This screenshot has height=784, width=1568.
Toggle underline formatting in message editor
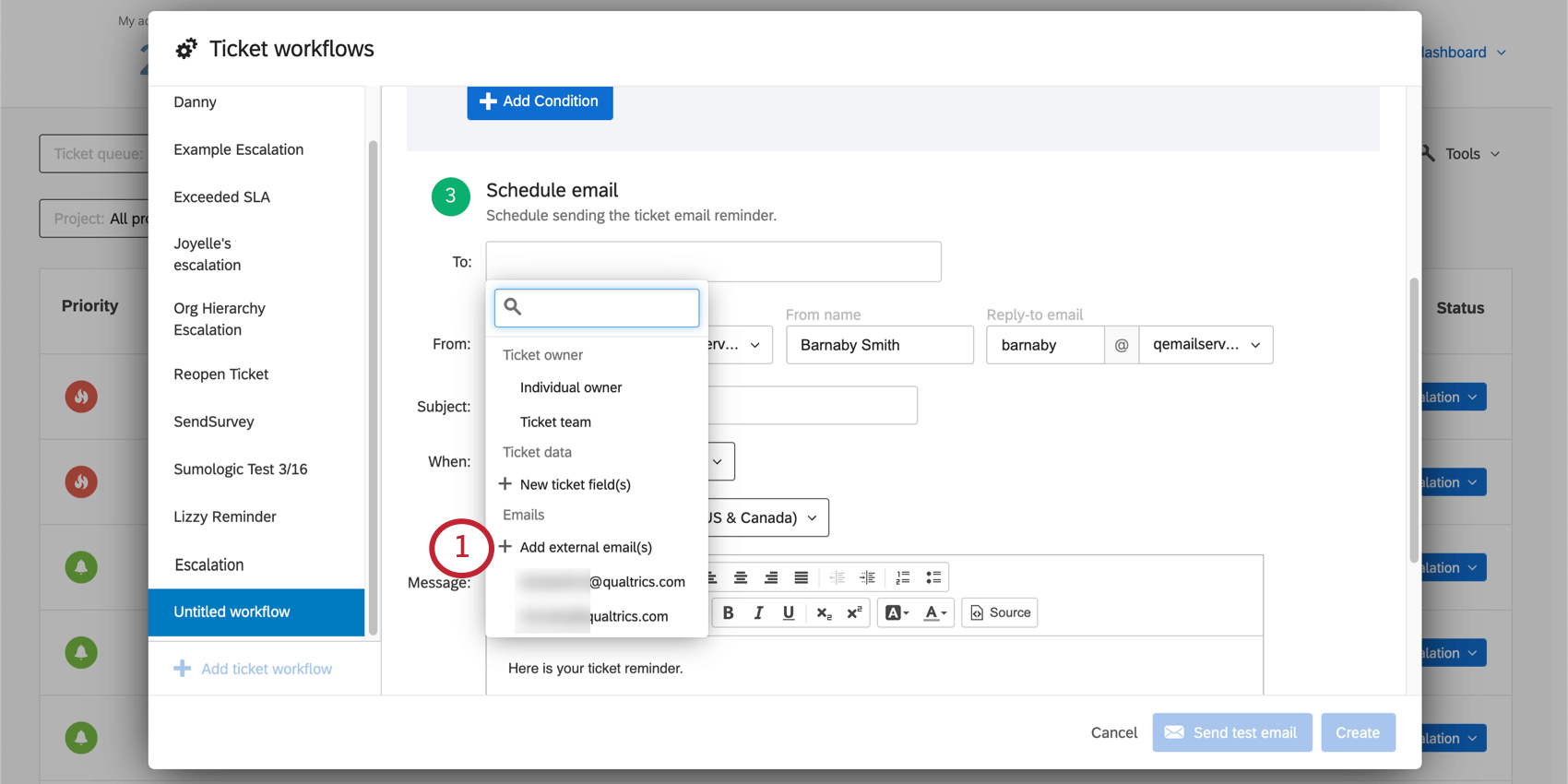tap(789, 612)
